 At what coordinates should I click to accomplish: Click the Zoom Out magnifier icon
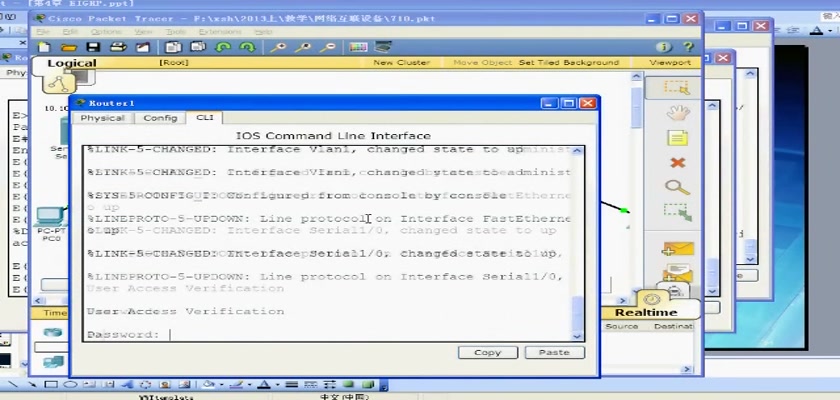click(x=327, y=47)
